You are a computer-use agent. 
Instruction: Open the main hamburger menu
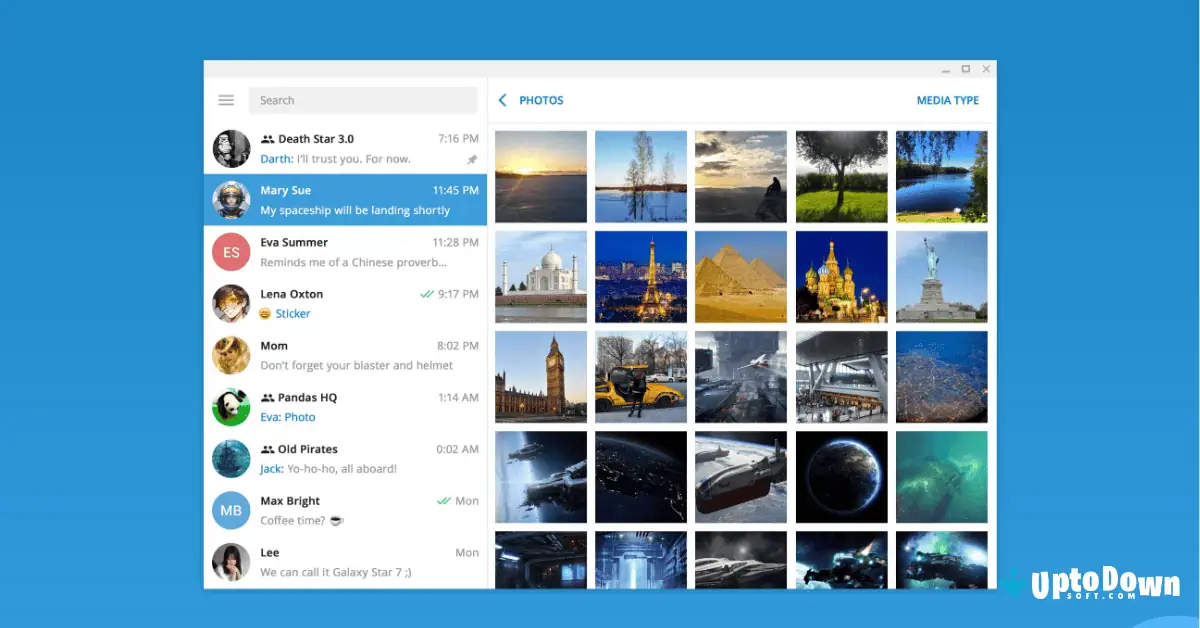226,100
